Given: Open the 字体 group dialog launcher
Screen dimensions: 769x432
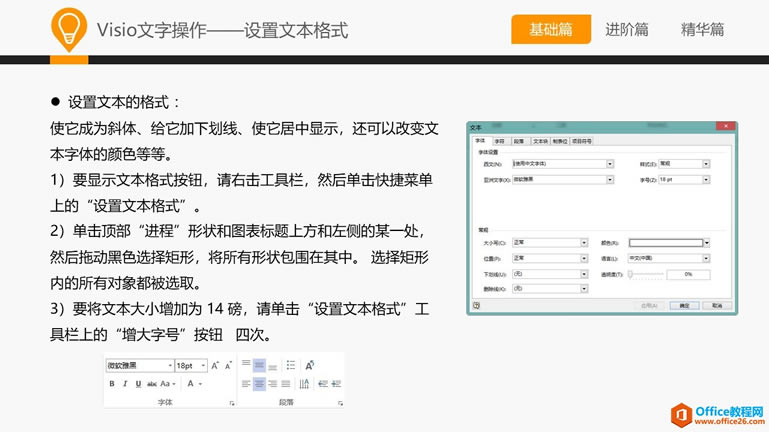Looking at the screenshot, I should 232,403.
